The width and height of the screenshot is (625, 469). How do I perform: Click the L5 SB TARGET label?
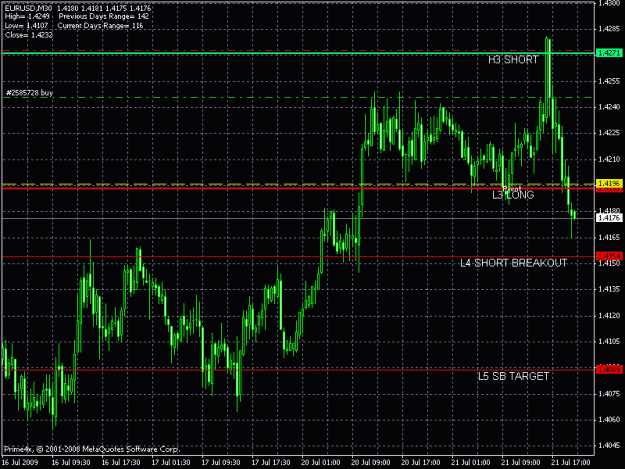coord(513,377)
